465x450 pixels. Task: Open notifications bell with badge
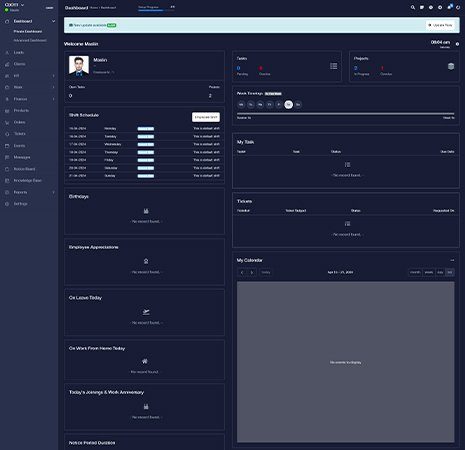tap(449, 7)
